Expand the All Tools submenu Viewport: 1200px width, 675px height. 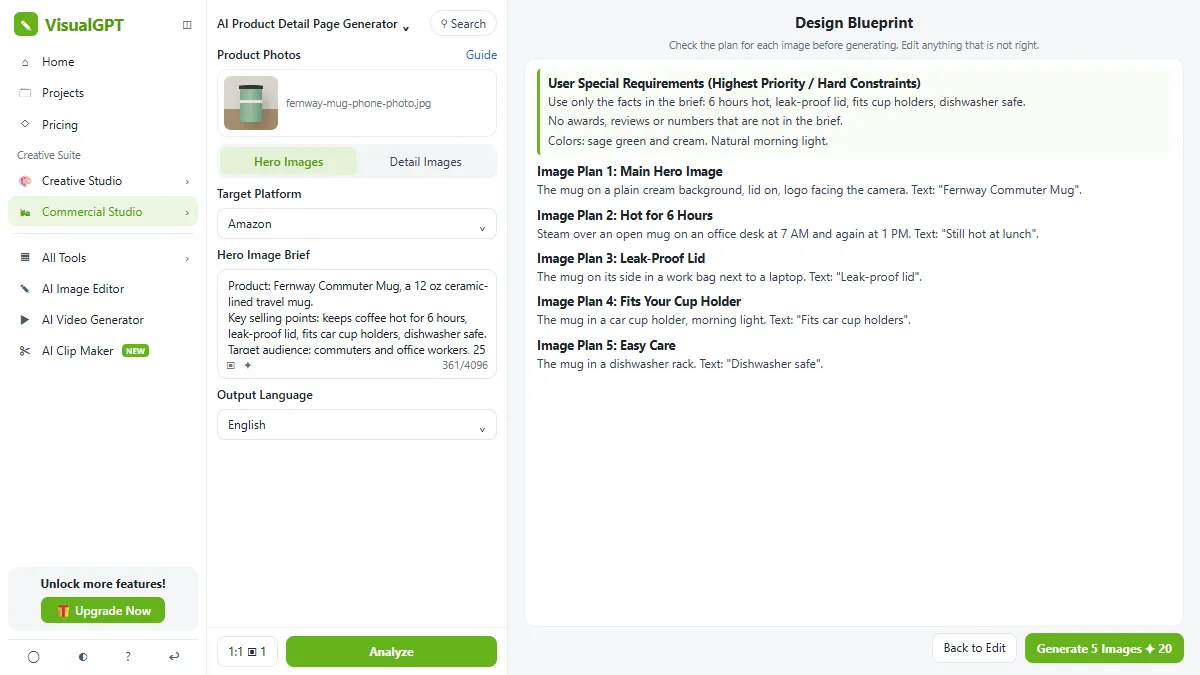pos(187,258)
